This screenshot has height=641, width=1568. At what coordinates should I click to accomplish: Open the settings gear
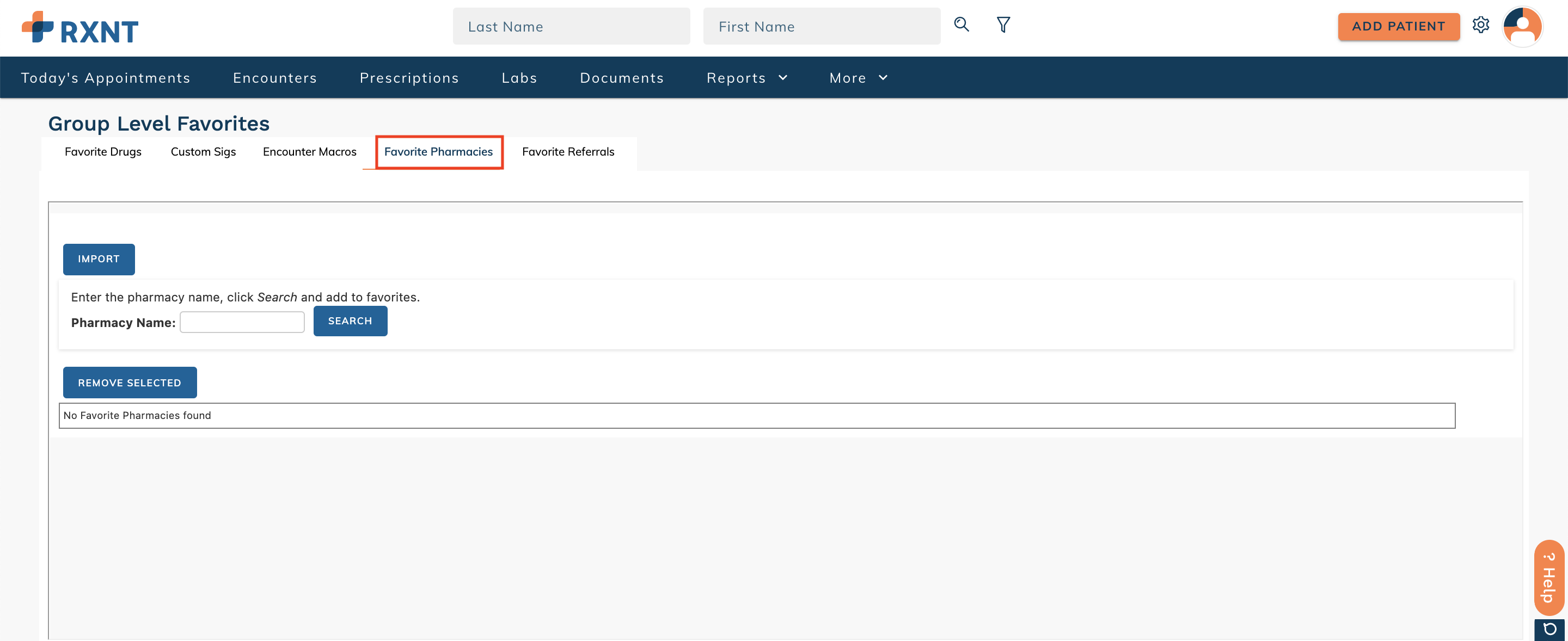pyautogui.click(x=1481, y=25)
